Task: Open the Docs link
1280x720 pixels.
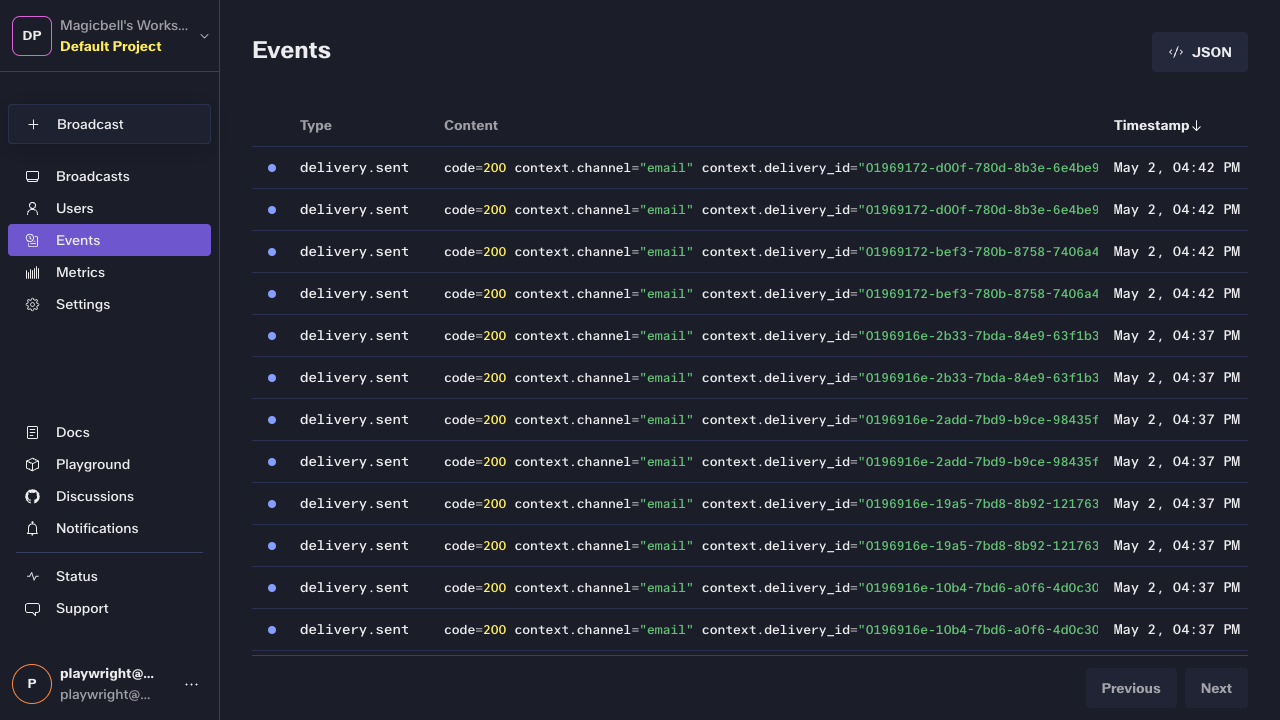Action: click(109, 432)
